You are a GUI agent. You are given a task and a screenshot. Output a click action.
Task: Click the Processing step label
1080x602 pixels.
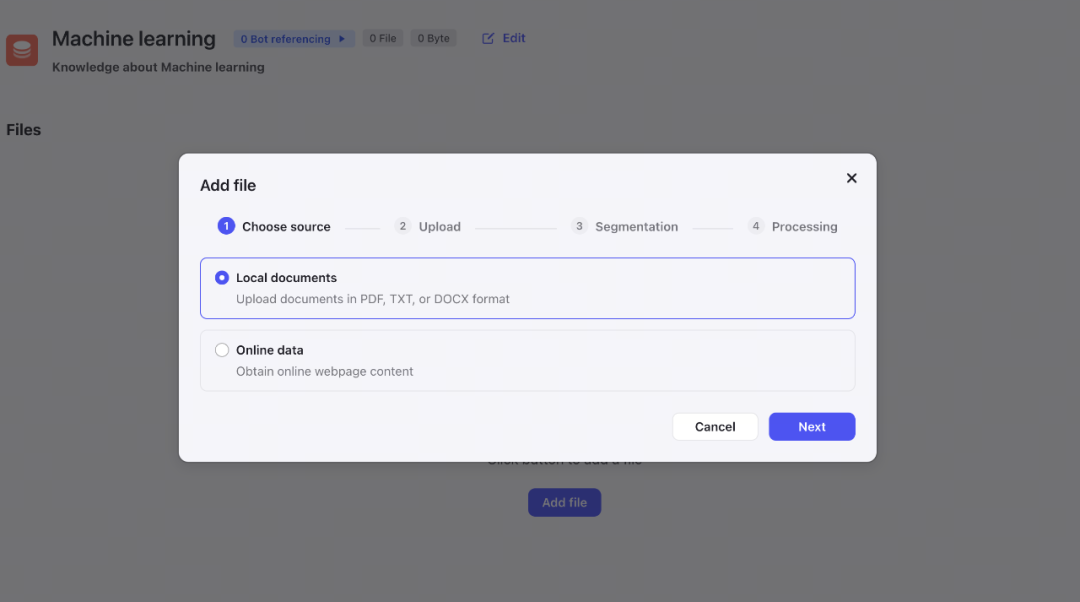tap(804, 227)
